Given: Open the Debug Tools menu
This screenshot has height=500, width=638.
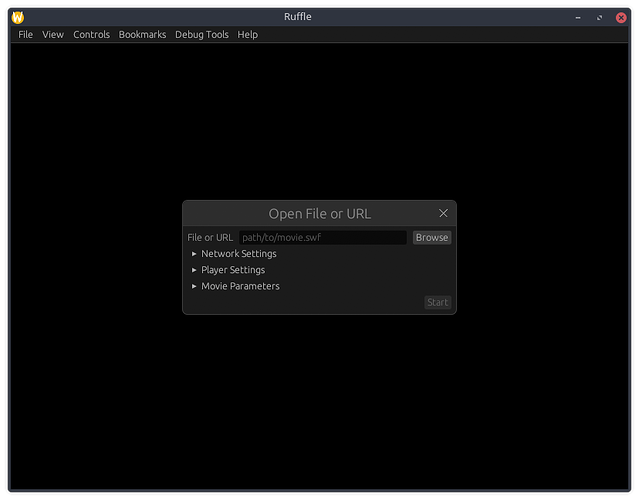Looking at the screenshot, I should click(x=202, y=35).
